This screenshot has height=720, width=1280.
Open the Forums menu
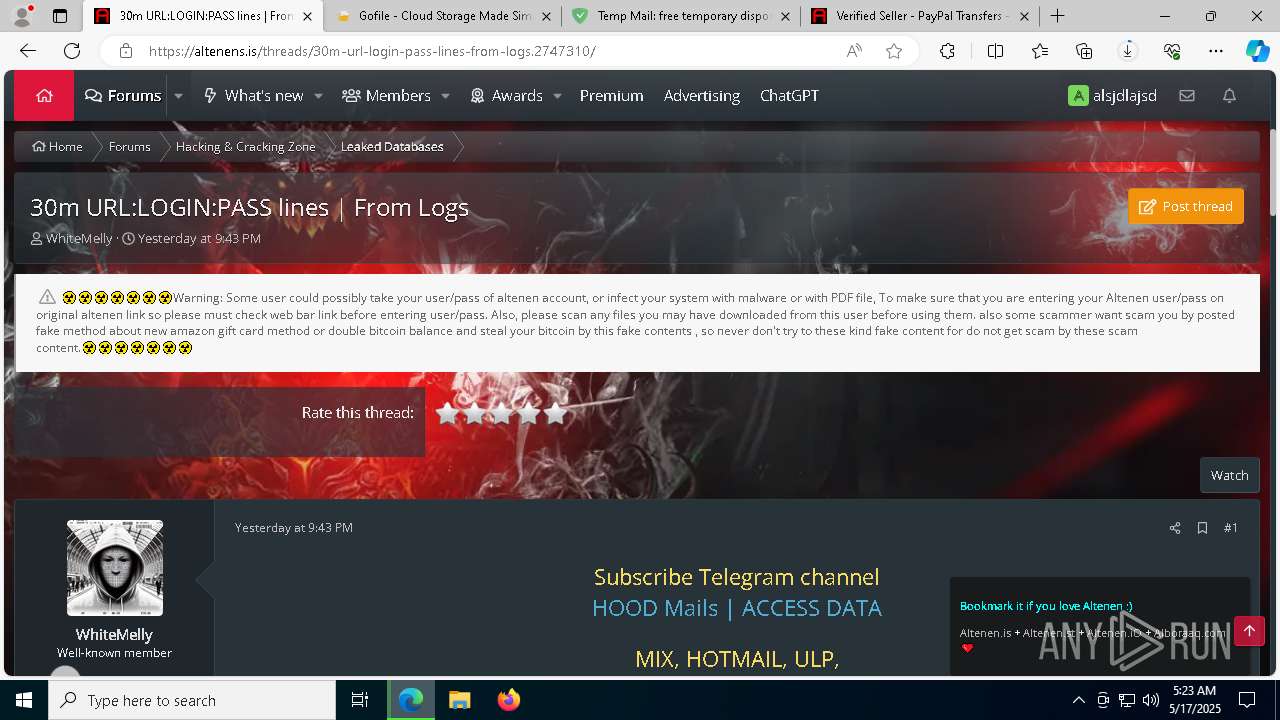(123, 96)
